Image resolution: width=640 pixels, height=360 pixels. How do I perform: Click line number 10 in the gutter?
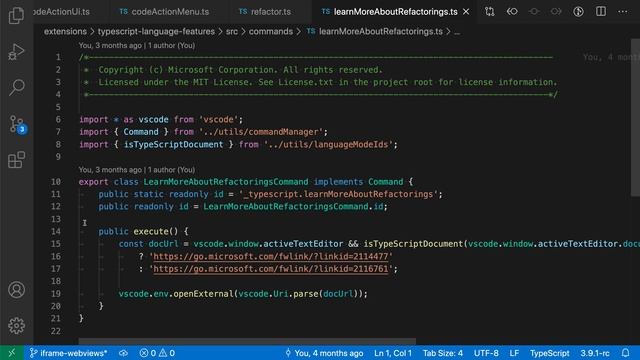point(56,182)
